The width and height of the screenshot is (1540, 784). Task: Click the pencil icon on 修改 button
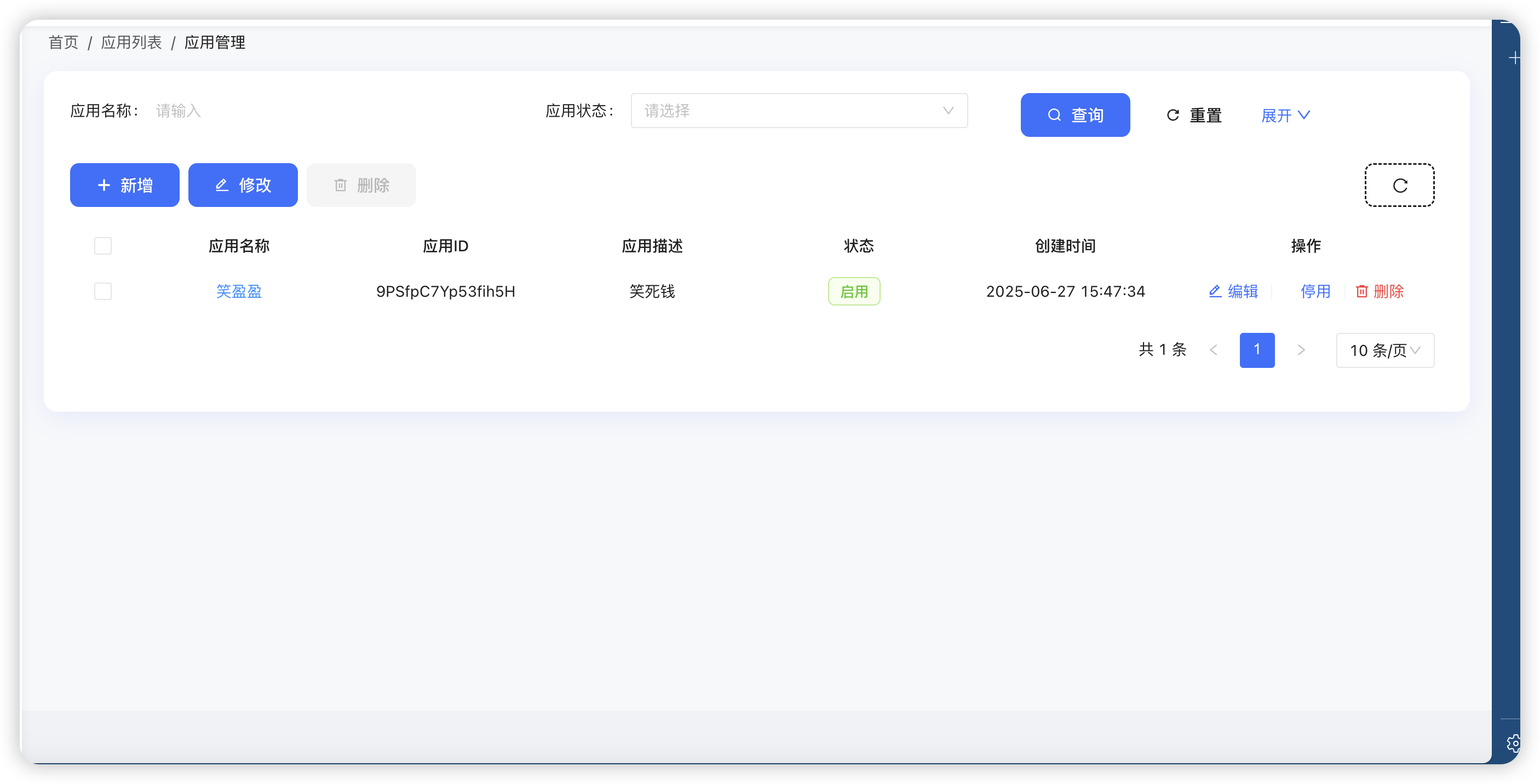tap(222, 185)
